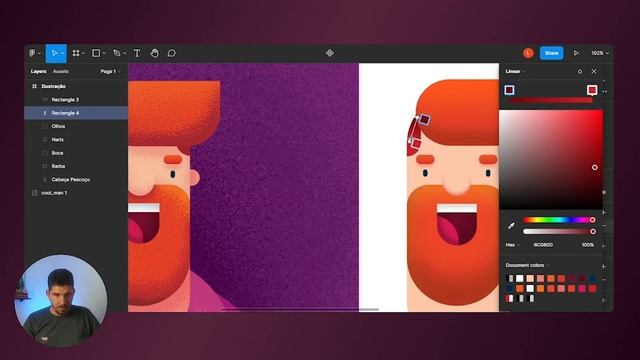Viewport: 640px width, 360px height.
Task: Click the Present play icon
Action: click(576, 53)
